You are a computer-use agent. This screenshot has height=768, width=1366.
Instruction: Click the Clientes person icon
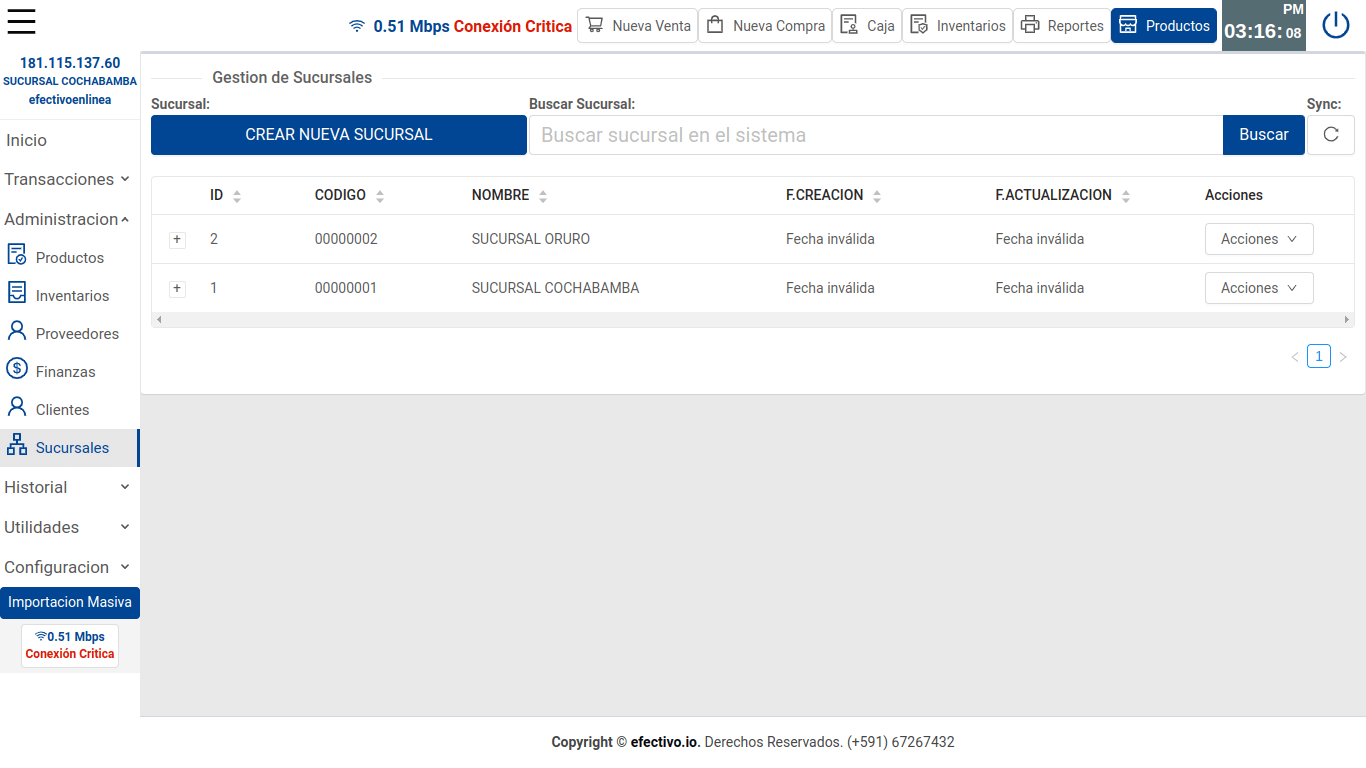point(16,406)
